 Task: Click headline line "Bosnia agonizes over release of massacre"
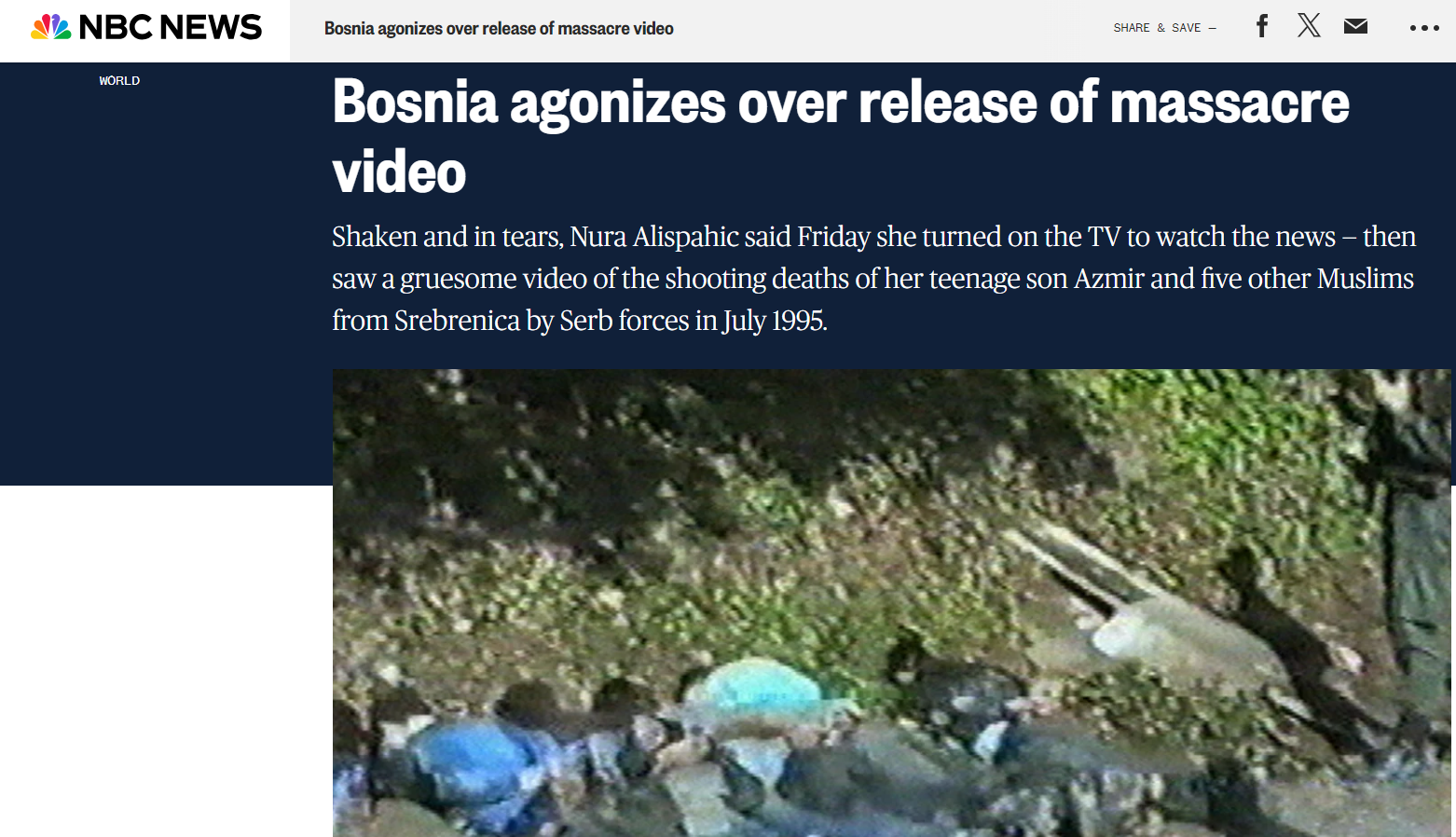[841, 102]
